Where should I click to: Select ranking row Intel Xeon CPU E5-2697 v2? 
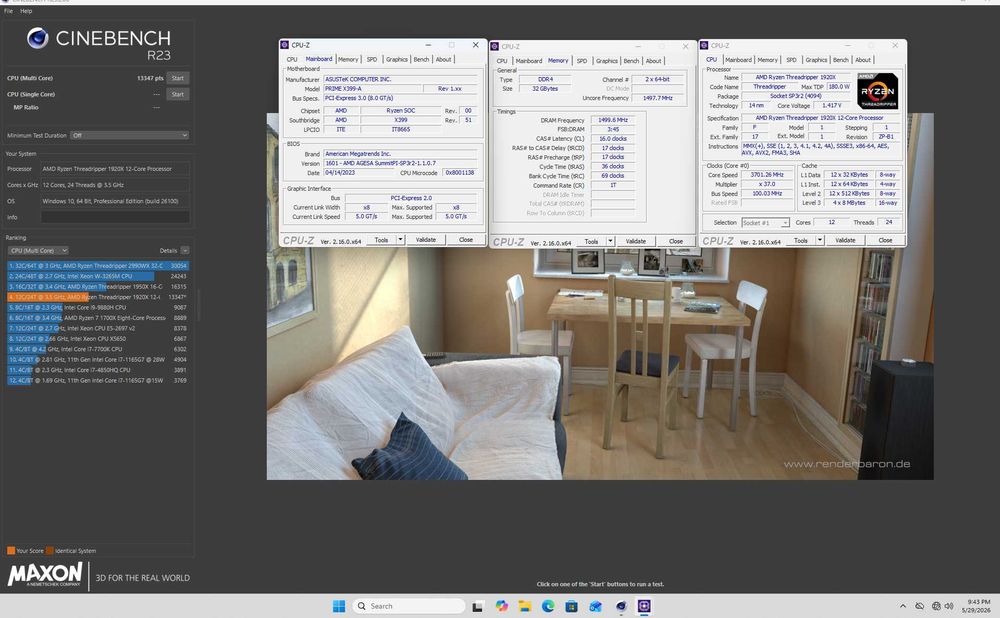[x=98, y=328]
